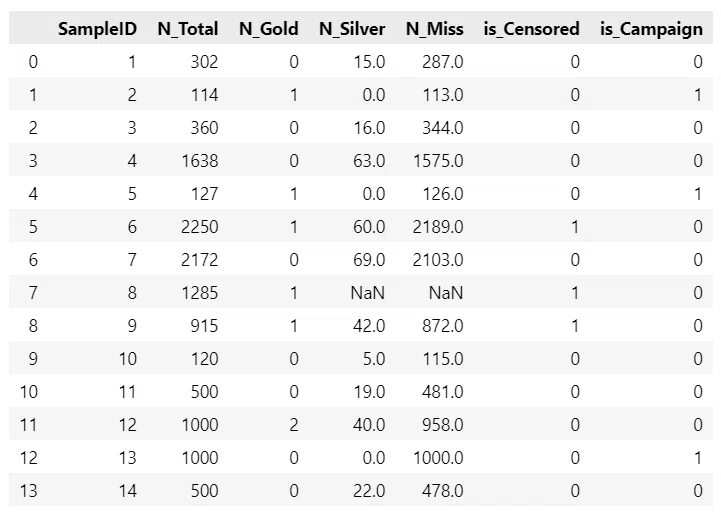
Task: Click N_Total value 302
Action: click(x=204, y=62)
